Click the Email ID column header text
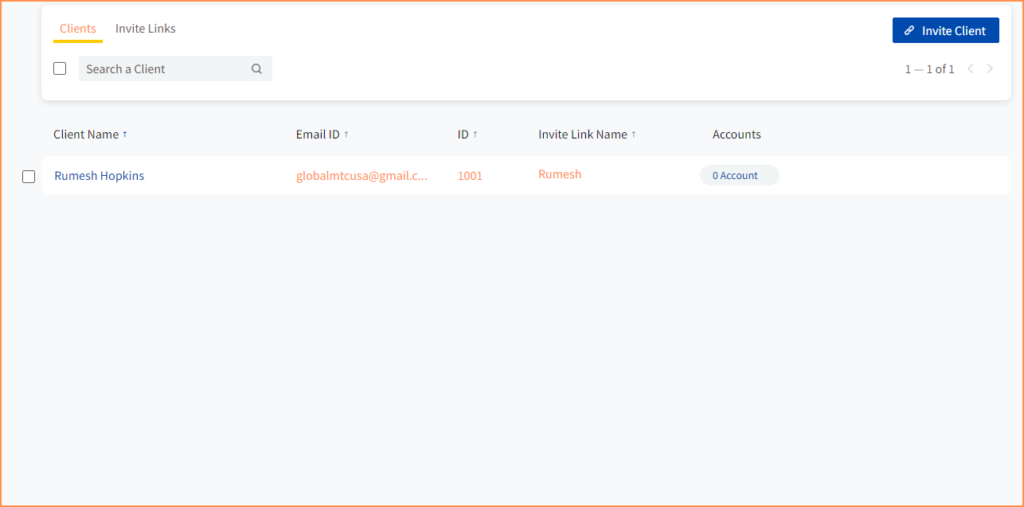Image resolution: width=1024 pixels, height=507 pixels. point(318,135)
